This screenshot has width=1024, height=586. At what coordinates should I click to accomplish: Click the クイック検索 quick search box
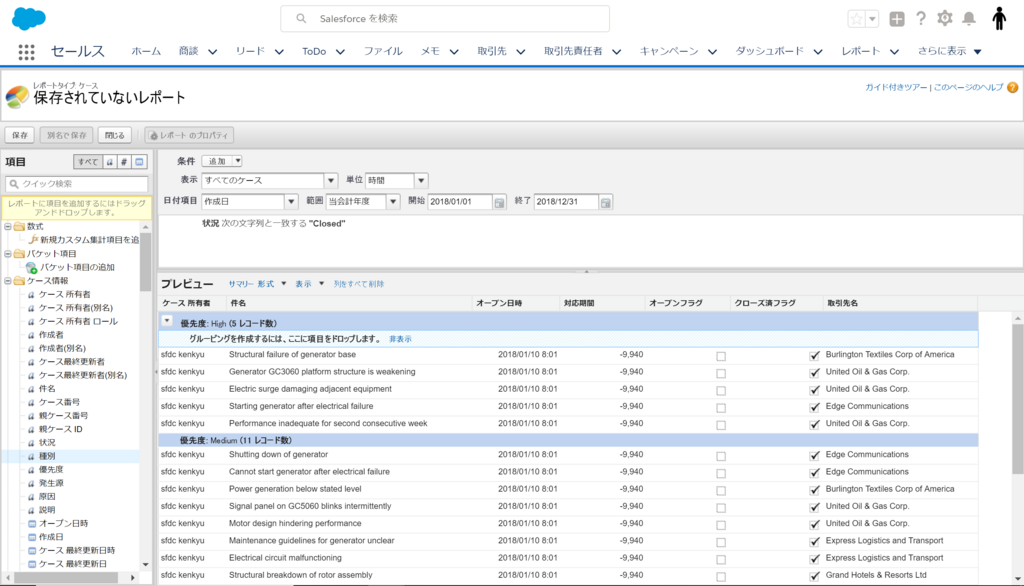77,184
